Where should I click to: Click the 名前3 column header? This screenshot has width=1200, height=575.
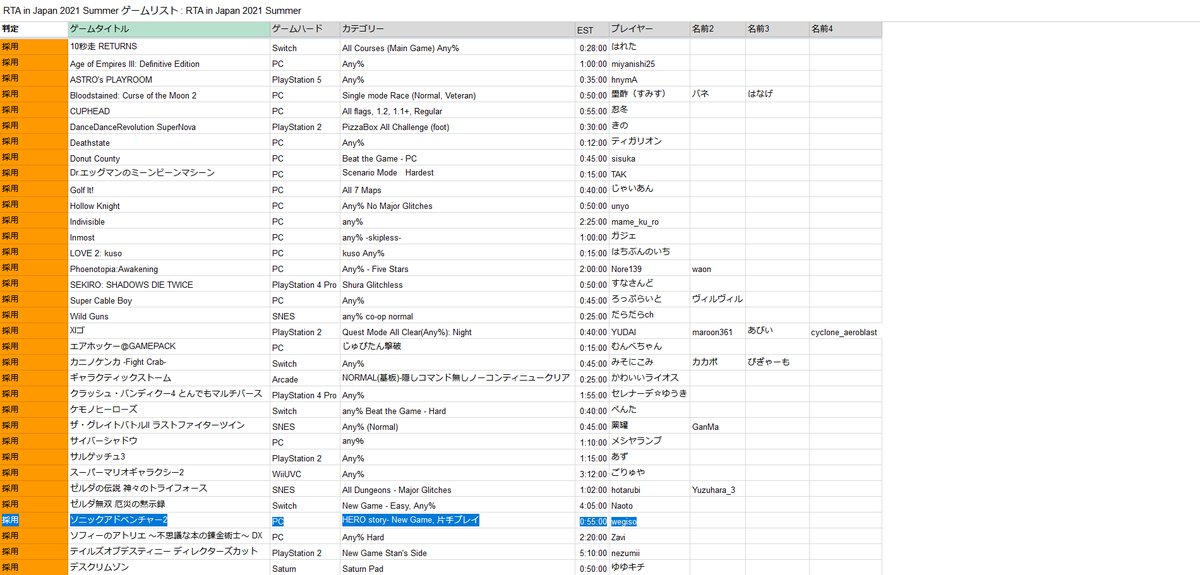776,30
